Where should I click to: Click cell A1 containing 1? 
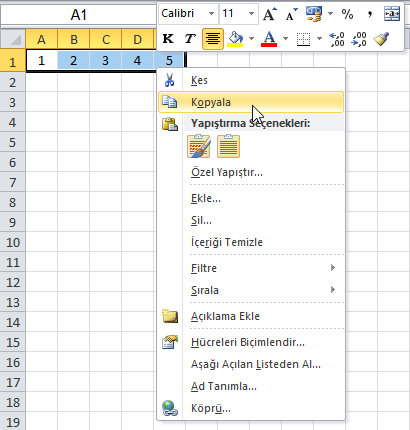coord(41,61)
